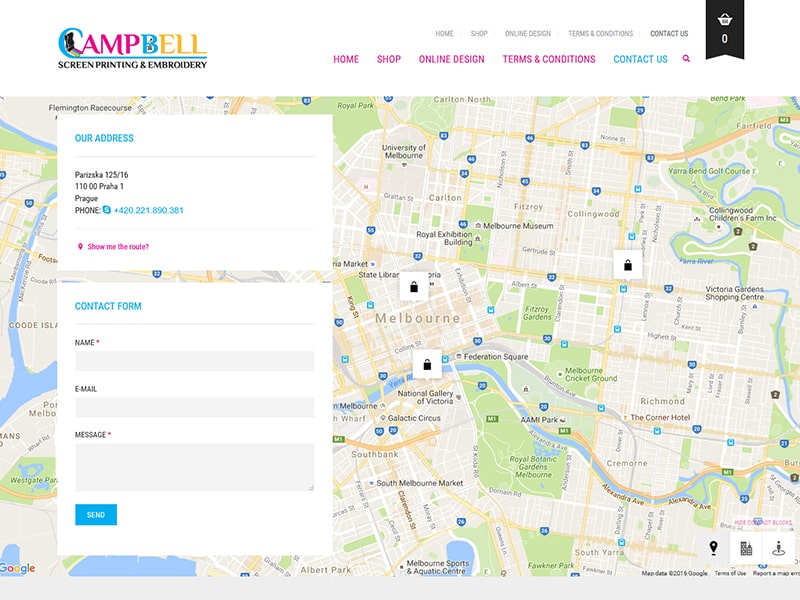Select the shop marker beside Federation Square
800x600 pixels.
[427, 364]
